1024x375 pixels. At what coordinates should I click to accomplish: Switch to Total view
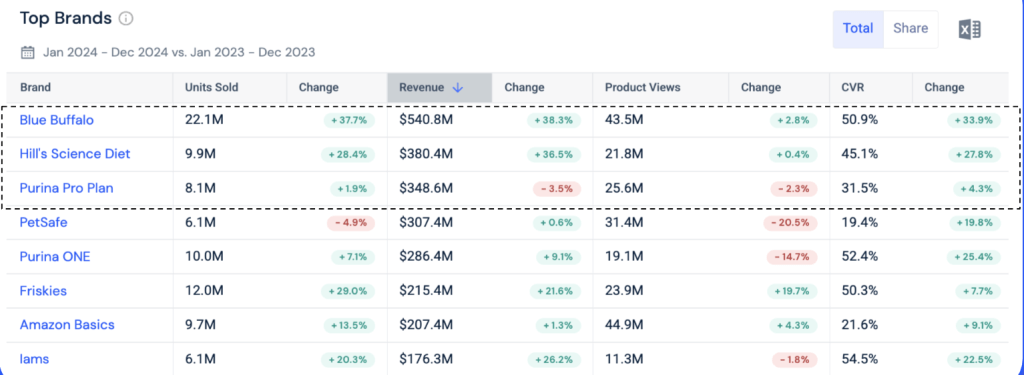pos(858,29)
